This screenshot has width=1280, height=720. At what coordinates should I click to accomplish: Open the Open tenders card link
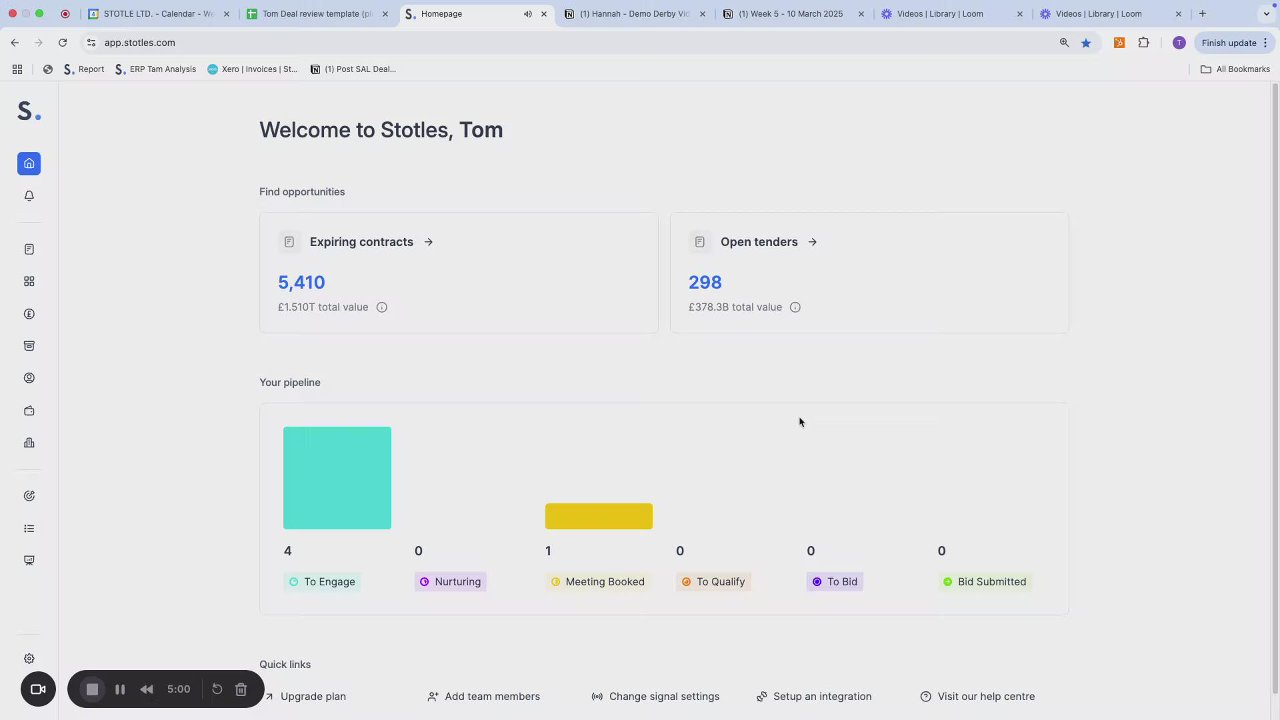click(x=768, y=242)
